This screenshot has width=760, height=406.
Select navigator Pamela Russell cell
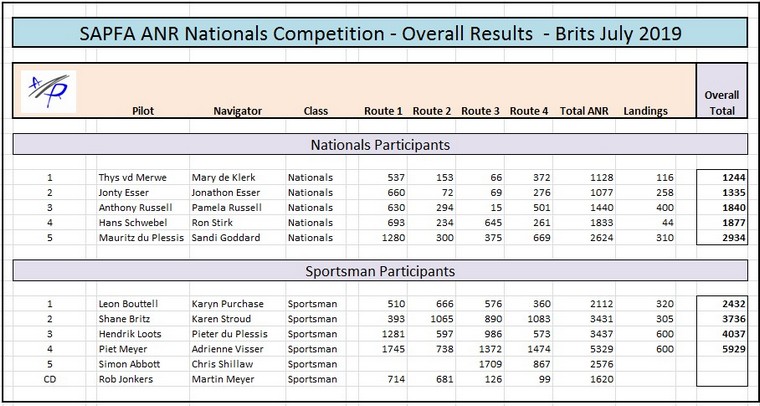coord(227,208)
